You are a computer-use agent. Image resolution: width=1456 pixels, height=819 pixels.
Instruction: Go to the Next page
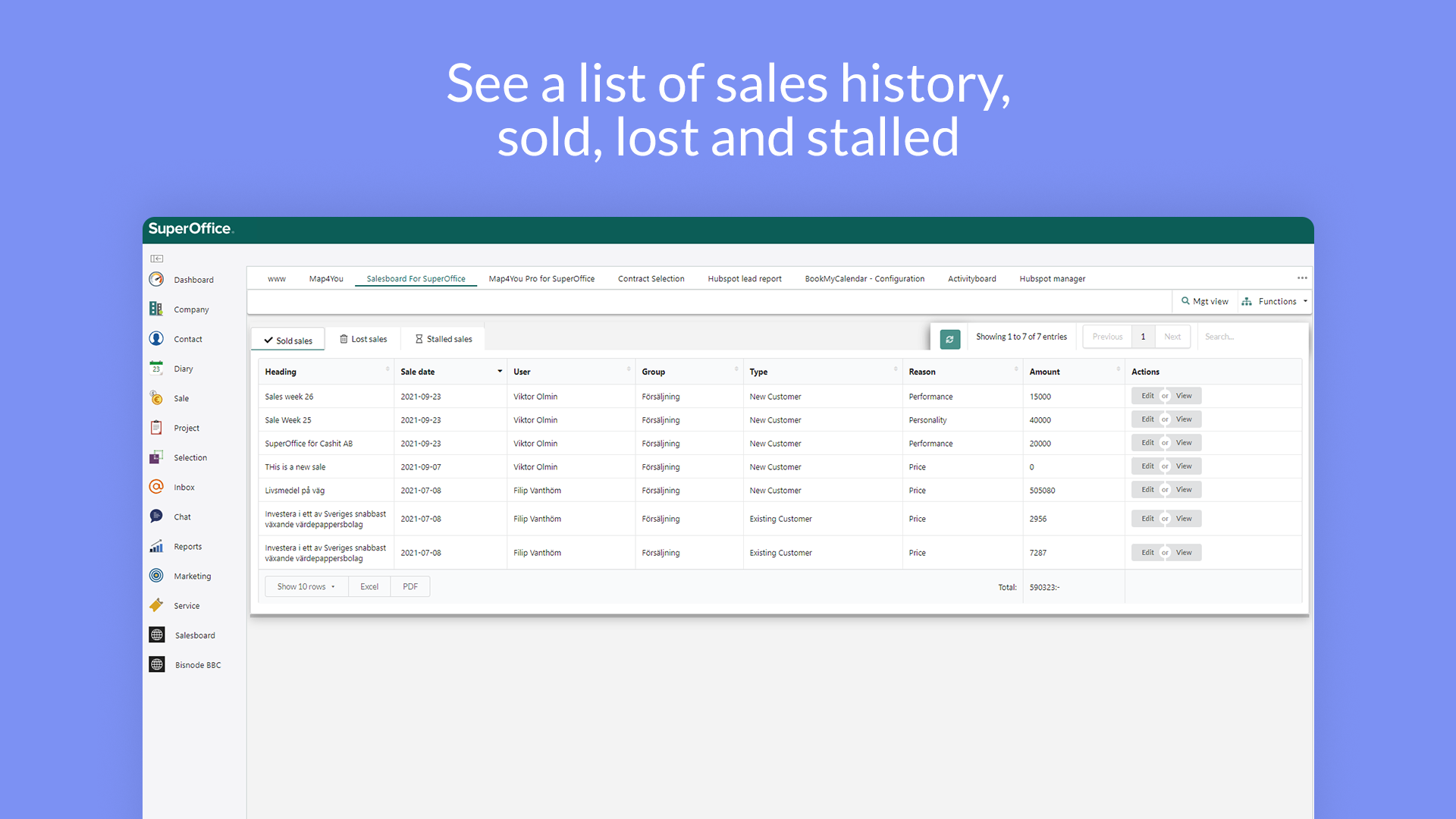click(x=1172, y=337)
